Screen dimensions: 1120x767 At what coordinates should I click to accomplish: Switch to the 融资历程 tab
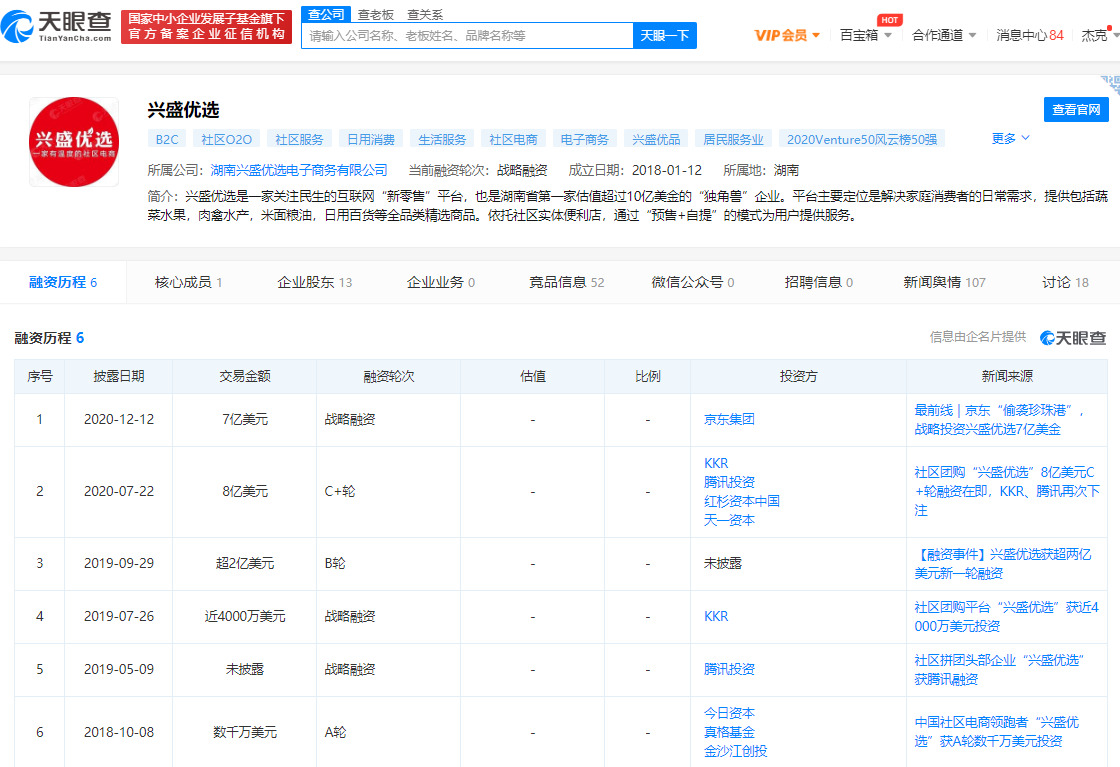(x=63, y=282)
